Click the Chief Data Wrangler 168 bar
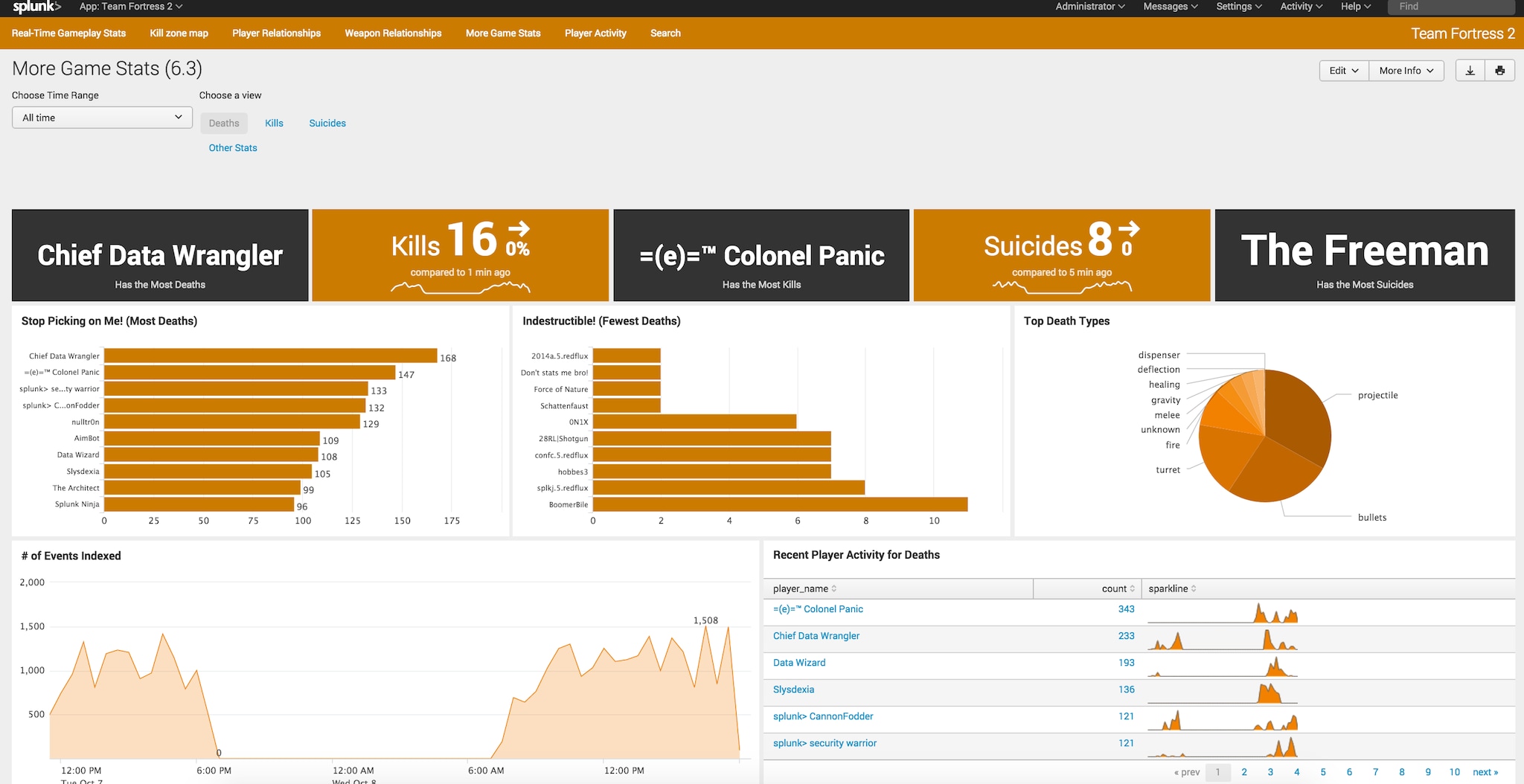This screenshot has width=1524, height=784. 271,356
